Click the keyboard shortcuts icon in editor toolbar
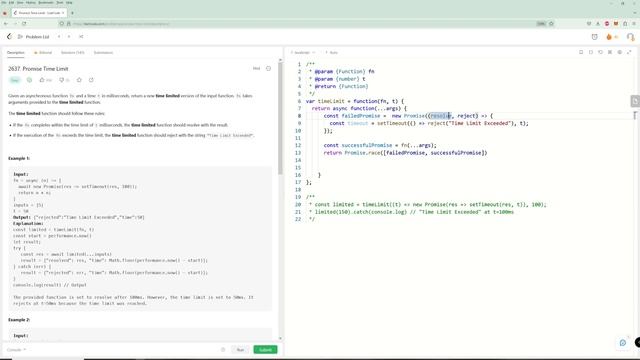 [x=610, y=52]
